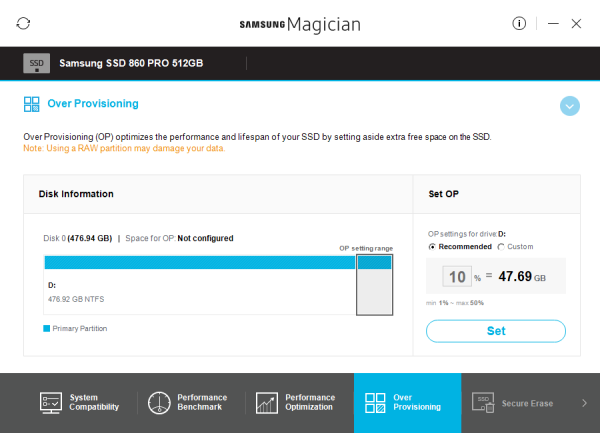Image resolution: width=600 pixels, height=433 pixels.
Task: Collapse the Over Provisioning section chevron
Action: (x=570, y=105)
